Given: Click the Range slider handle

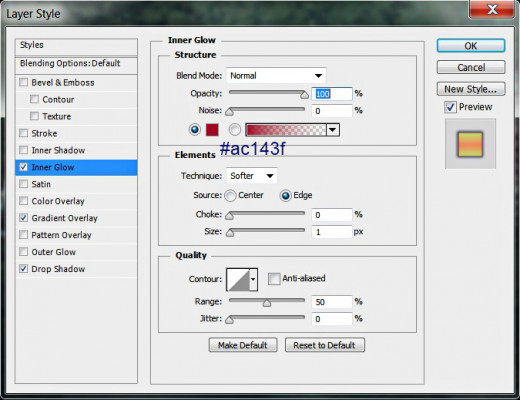Looking at the screenshot, I should 267,303.
